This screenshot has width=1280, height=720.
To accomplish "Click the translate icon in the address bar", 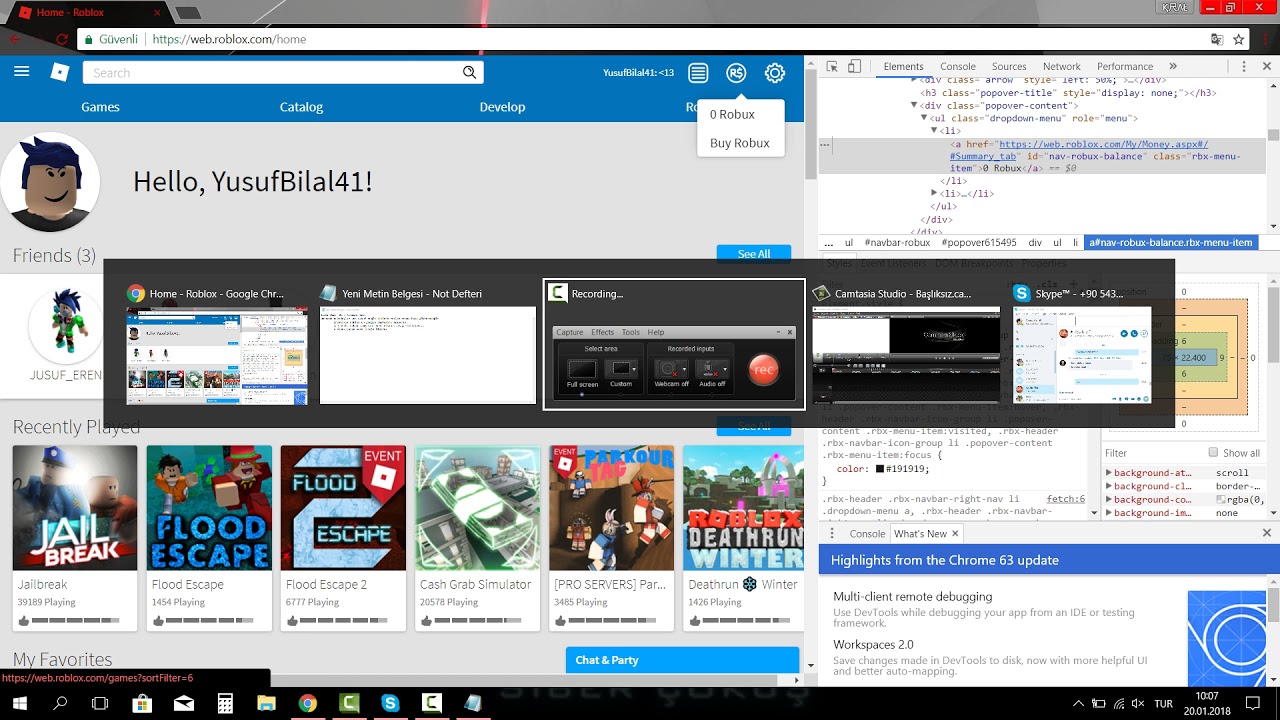I will click(x=1216, y=39).
